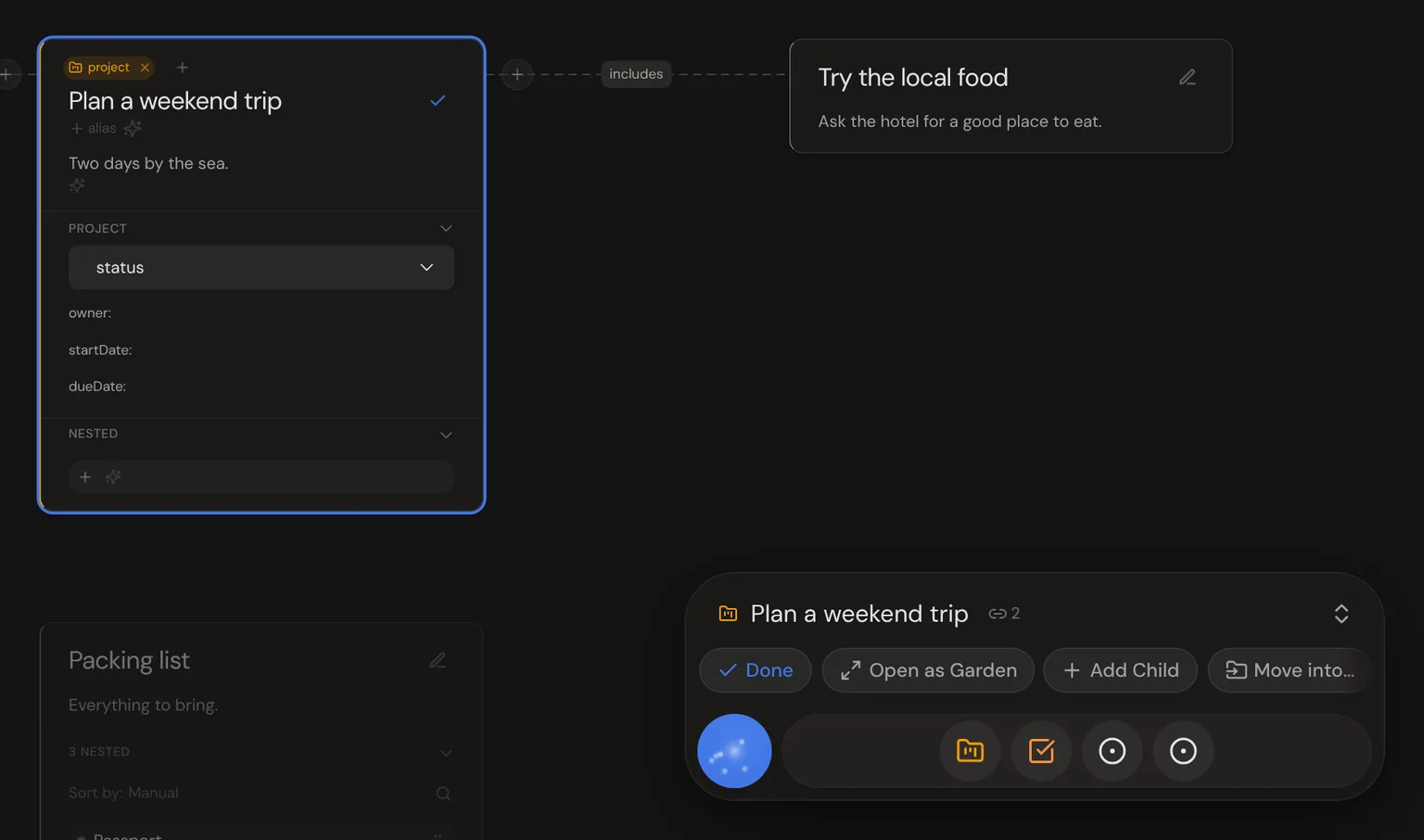Select the project type icon in bottom toolbar

point(970,751)
